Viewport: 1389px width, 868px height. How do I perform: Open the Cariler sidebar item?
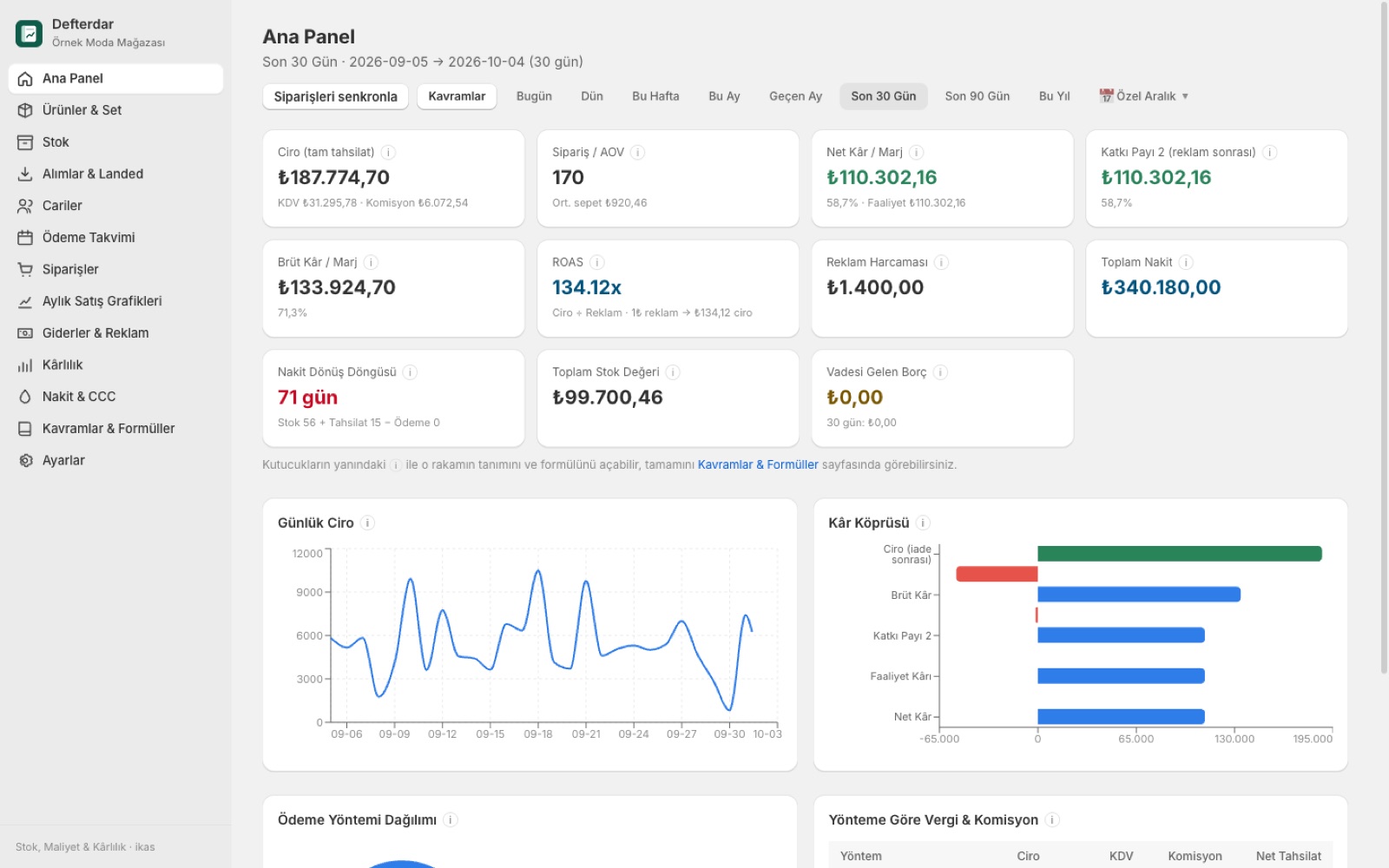point(115,206)
